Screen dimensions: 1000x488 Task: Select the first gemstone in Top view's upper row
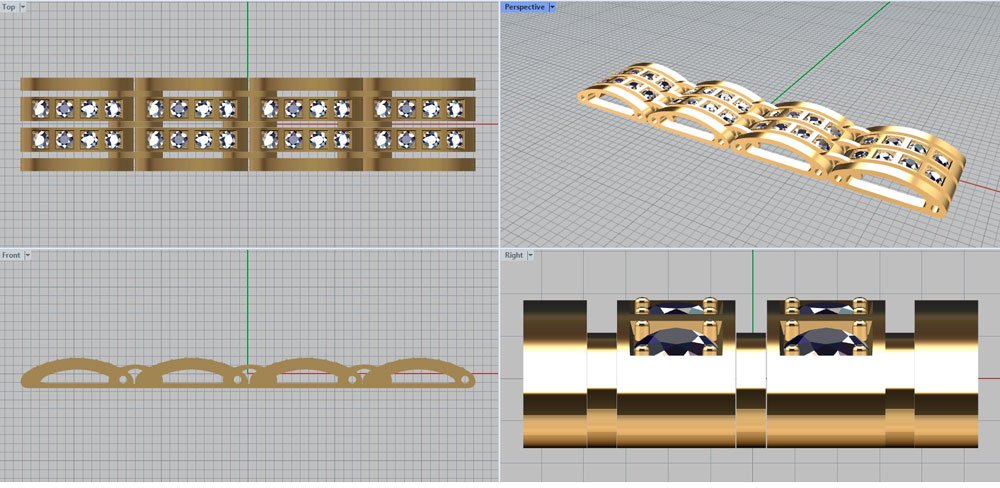[x=42, y=109]
